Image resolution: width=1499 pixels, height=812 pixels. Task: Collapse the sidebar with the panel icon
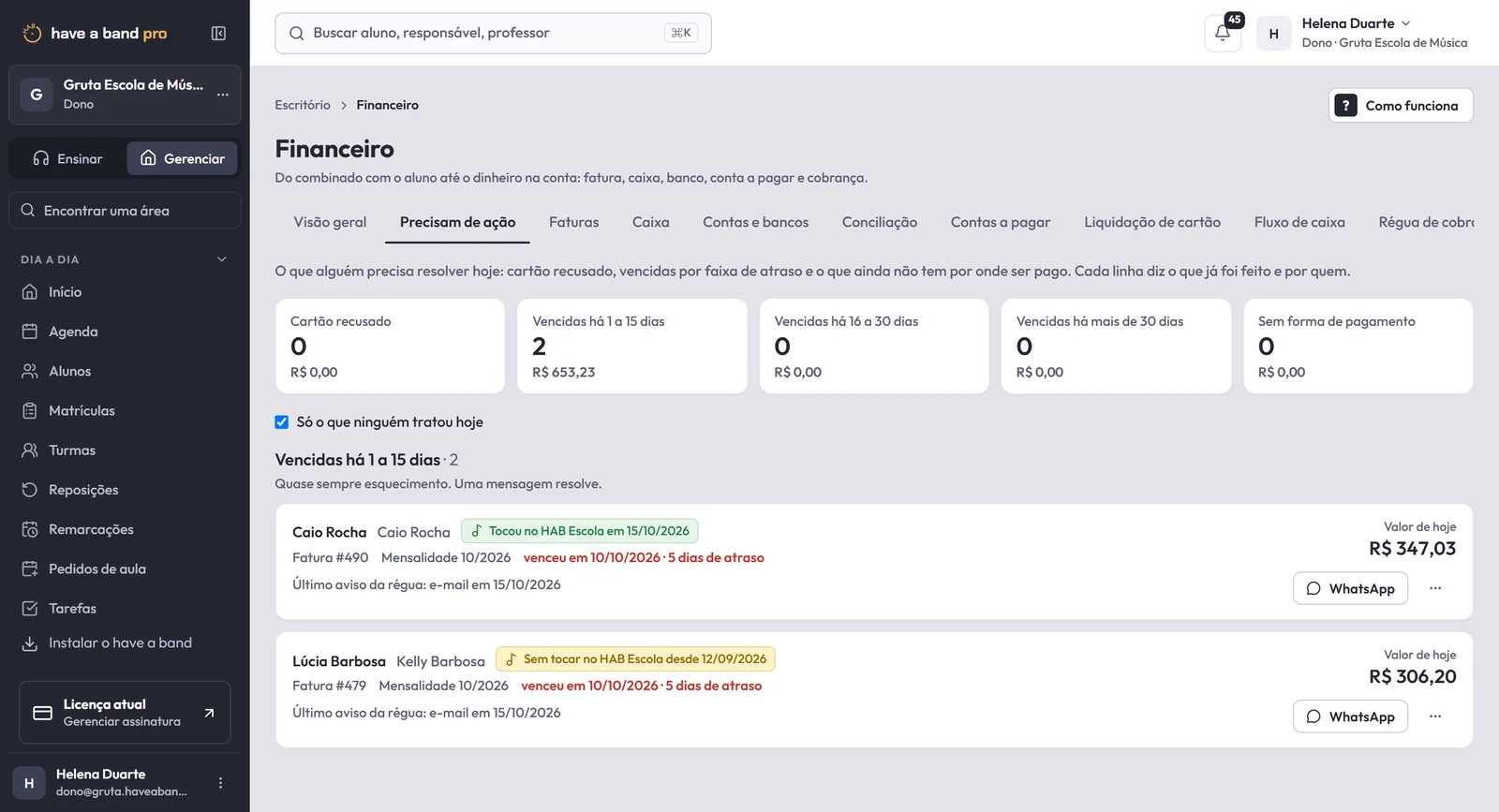point(218,34)
